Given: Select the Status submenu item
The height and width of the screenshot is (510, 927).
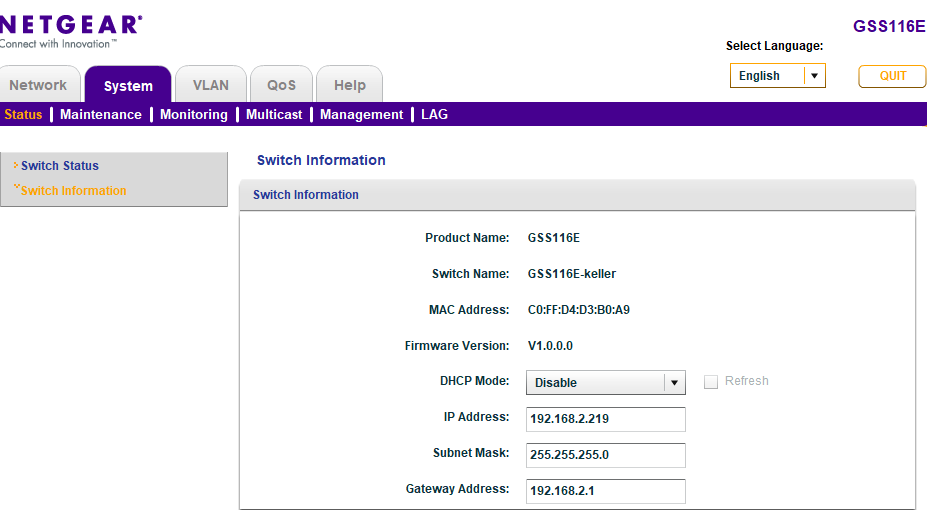Looking at the screenshot, I should 23,115.
